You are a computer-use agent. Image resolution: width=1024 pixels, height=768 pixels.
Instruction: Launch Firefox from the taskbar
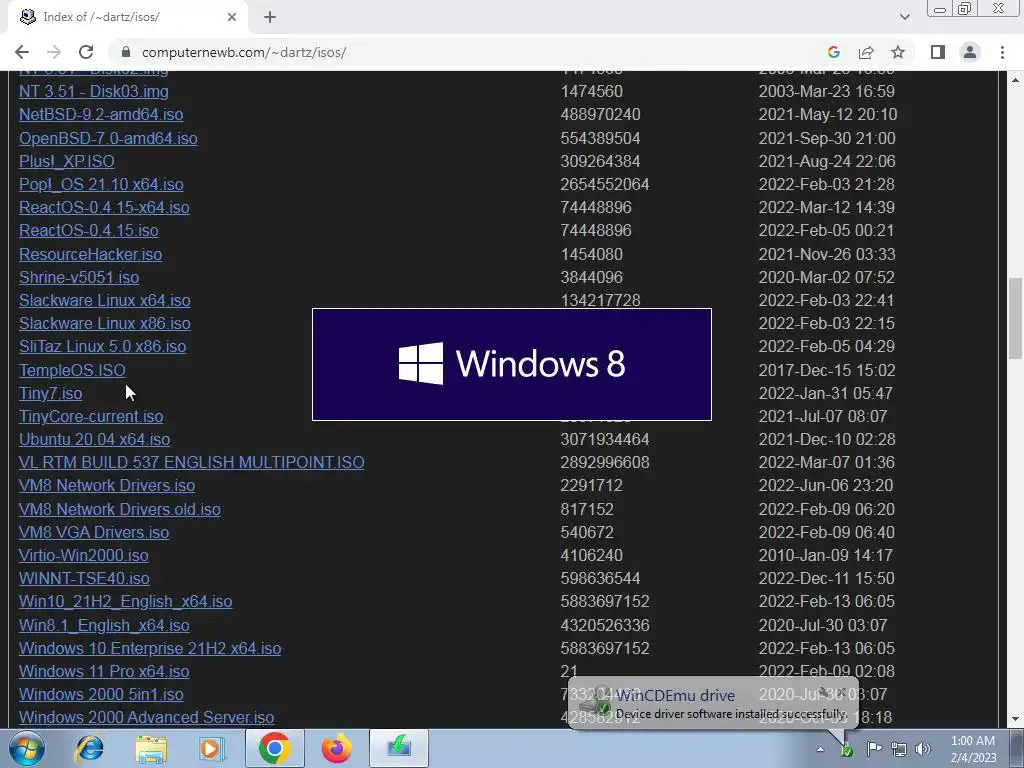(x=336, y=748)
